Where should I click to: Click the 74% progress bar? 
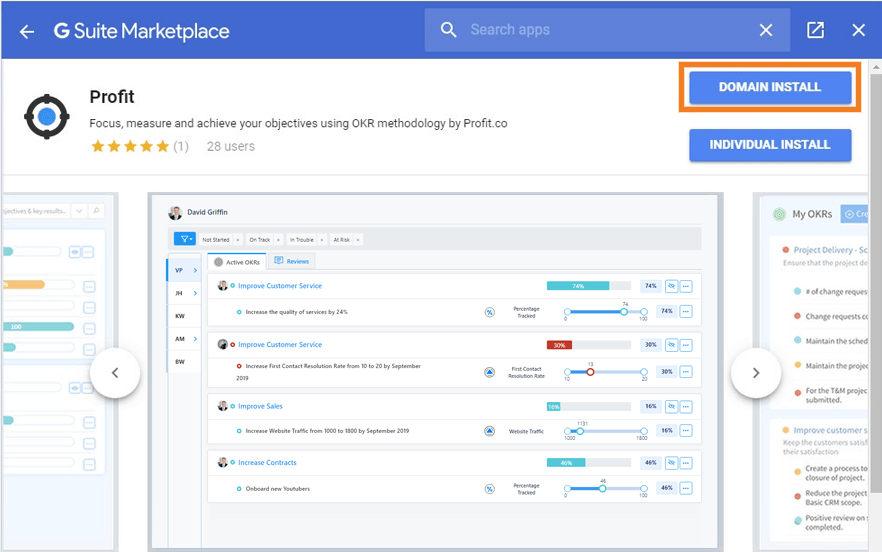589,286
